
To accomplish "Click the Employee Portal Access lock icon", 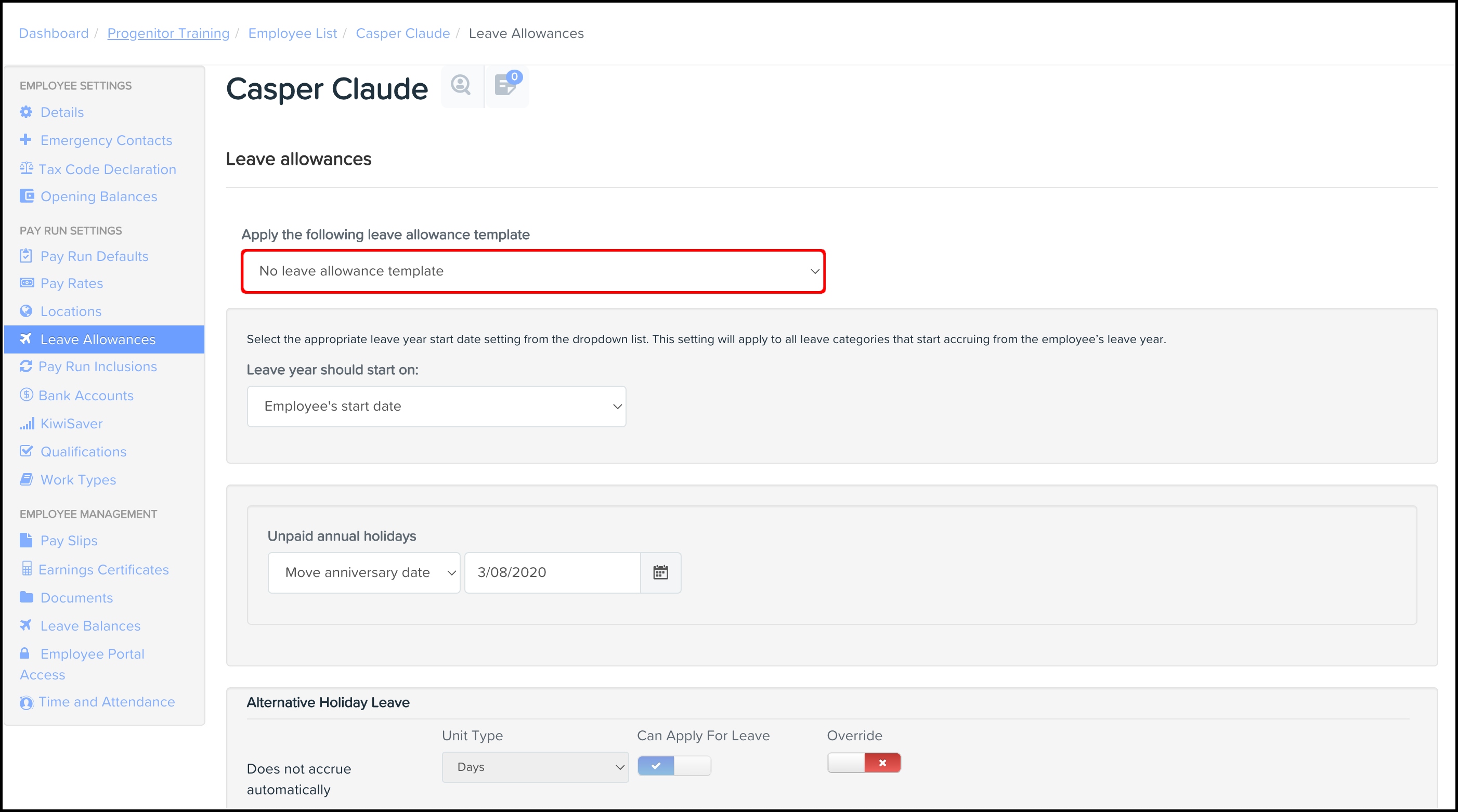I will click(x=25, y=653).
